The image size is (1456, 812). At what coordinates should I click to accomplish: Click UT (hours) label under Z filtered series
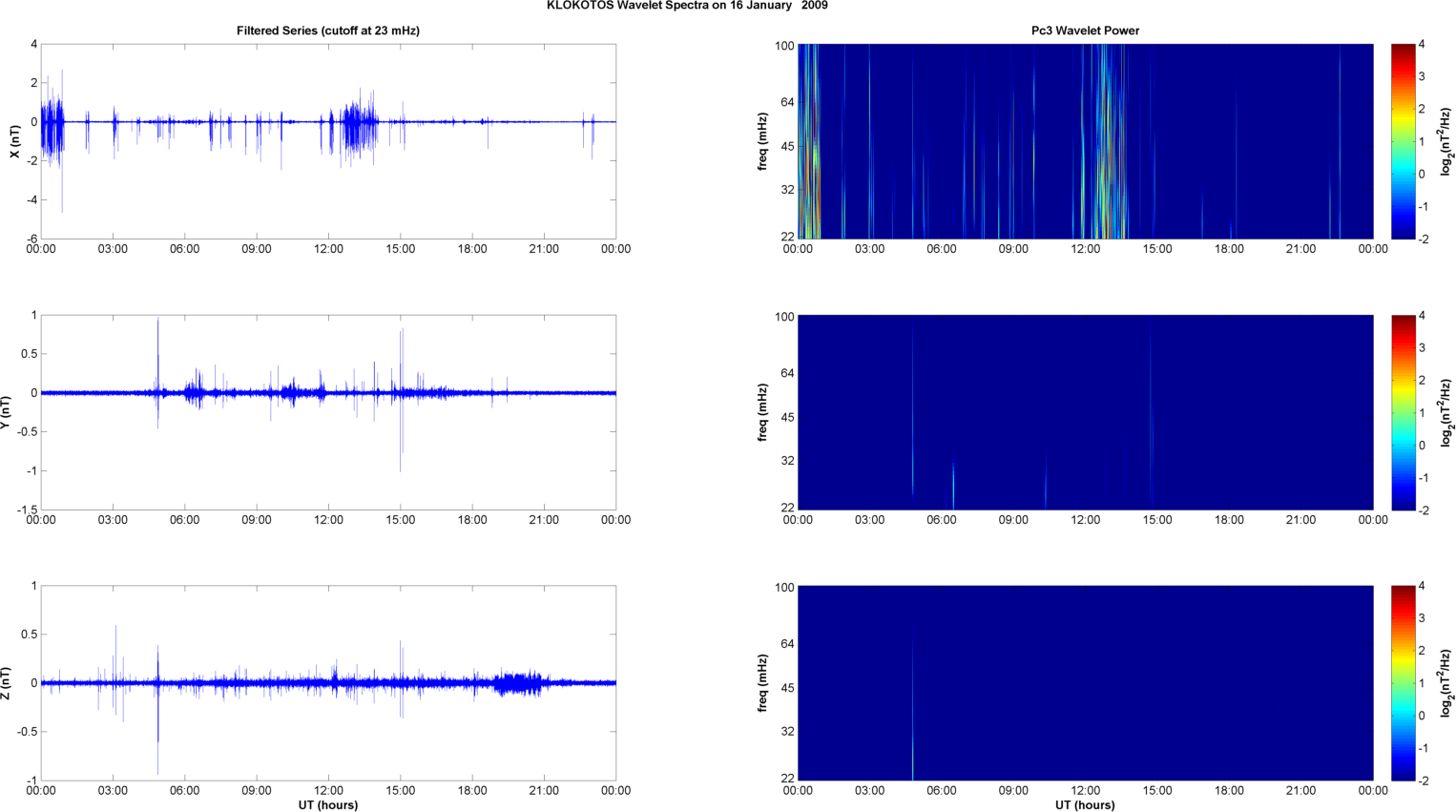click(x=327, y=804)
